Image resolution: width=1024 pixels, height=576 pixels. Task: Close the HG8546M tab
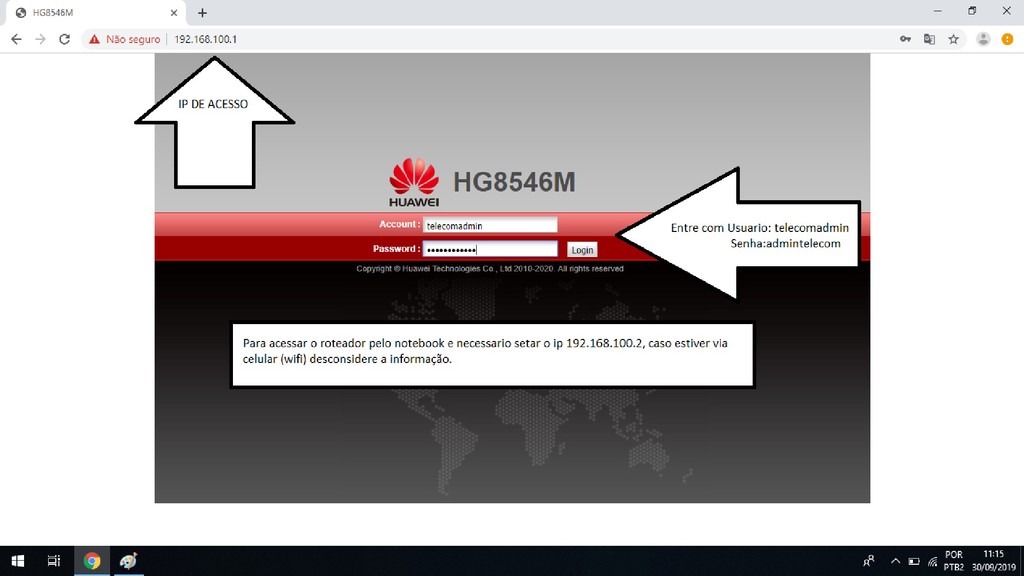pyautogui.click(x=174, y=12)
